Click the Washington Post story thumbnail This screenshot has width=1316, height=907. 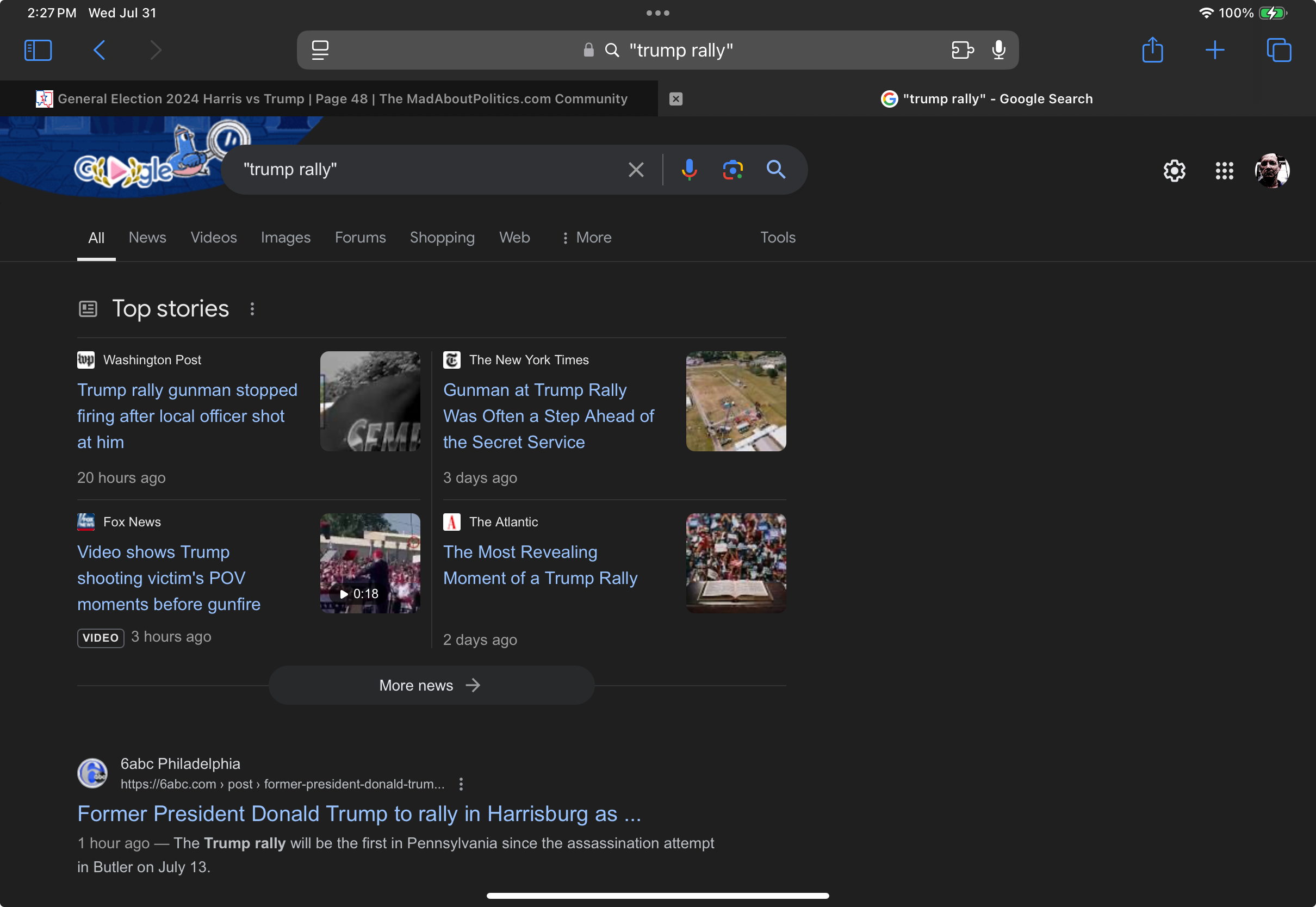pos(370,401)
